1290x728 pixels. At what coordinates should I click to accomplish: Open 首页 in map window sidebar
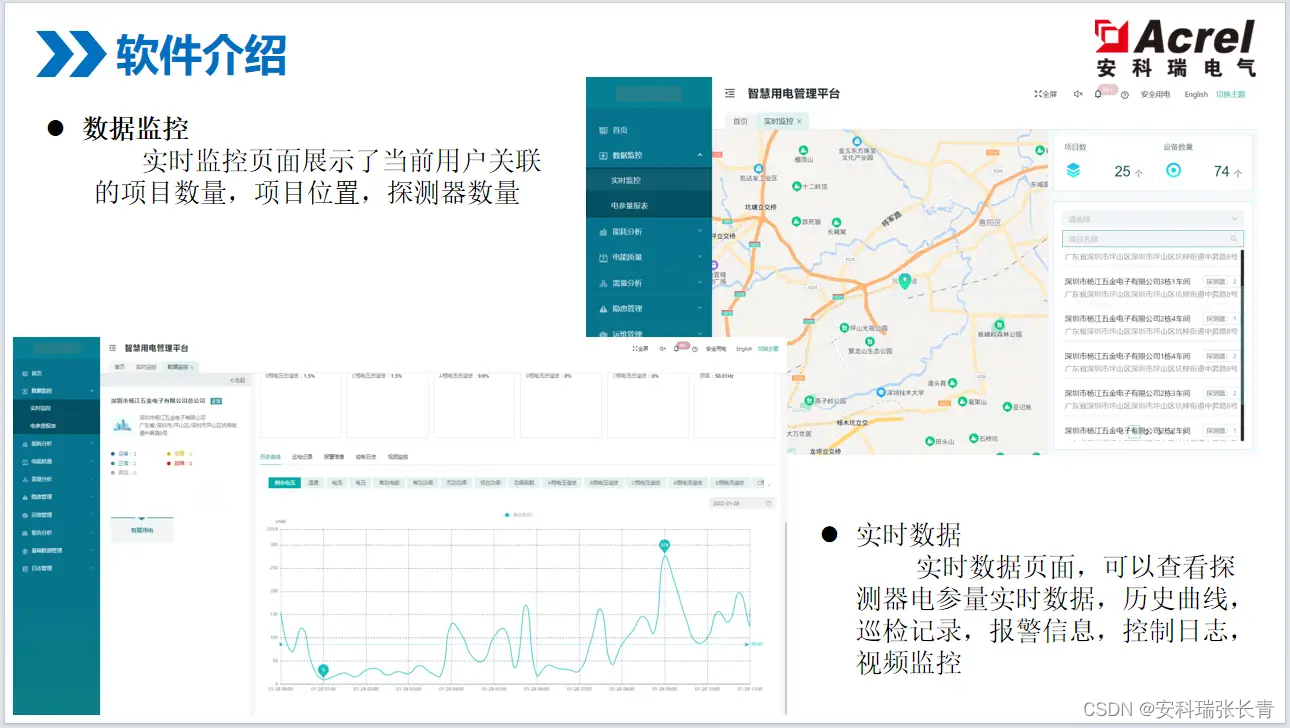click(649, 130)
